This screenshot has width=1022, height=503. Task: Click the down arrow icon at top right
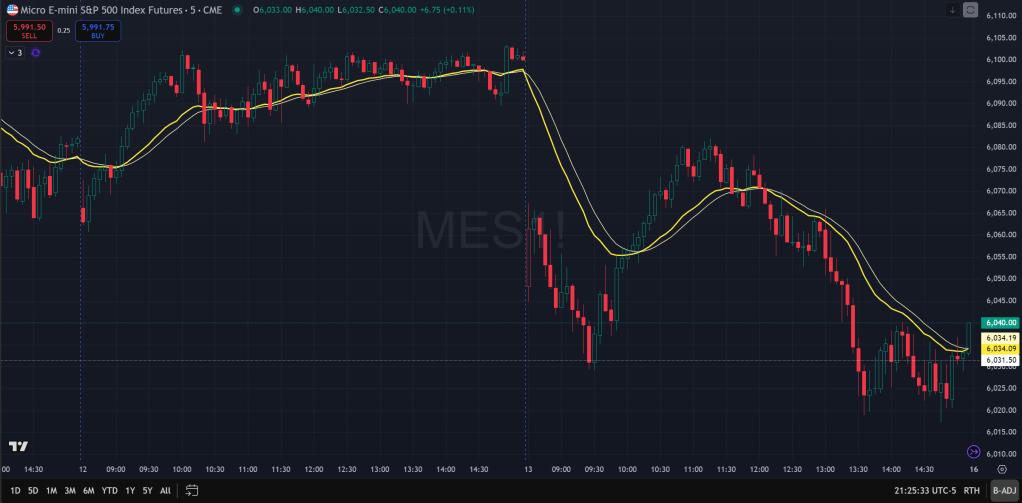click(952, 10)
